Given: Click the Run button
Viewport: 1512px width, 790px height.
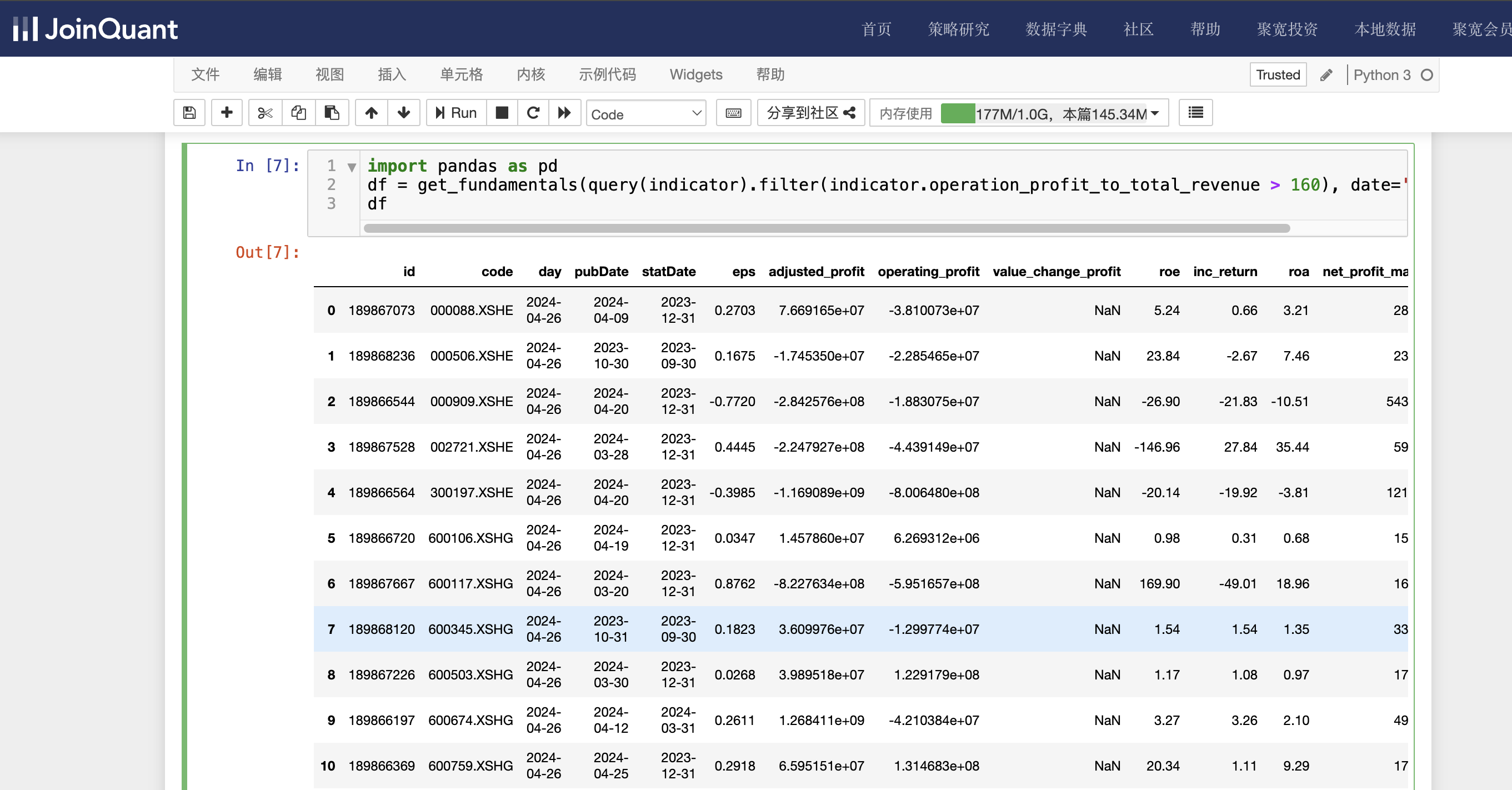Looking at the screenshot, I should [x=456, y=113].
